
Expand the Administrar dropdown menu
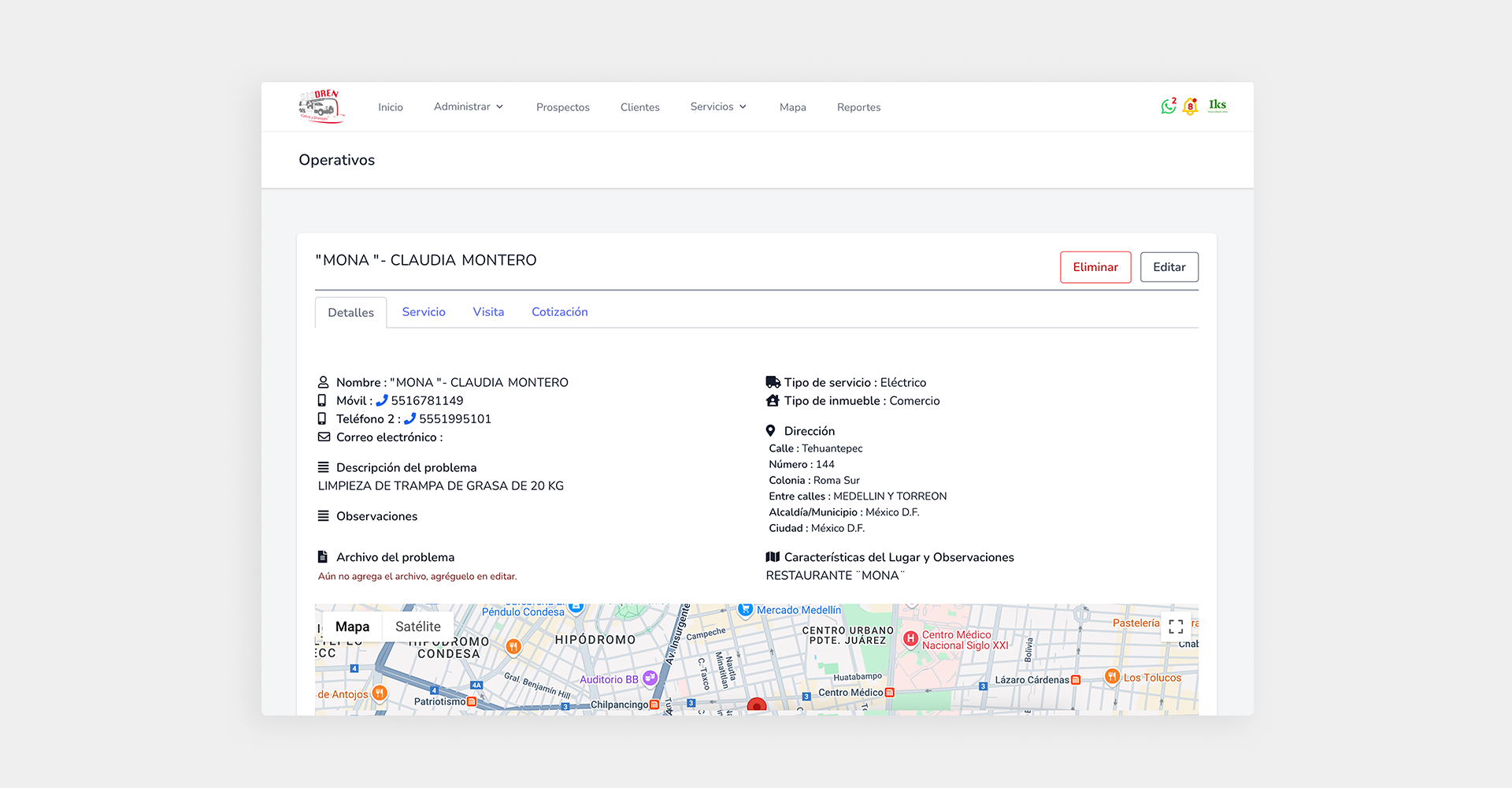click(469, 106)
